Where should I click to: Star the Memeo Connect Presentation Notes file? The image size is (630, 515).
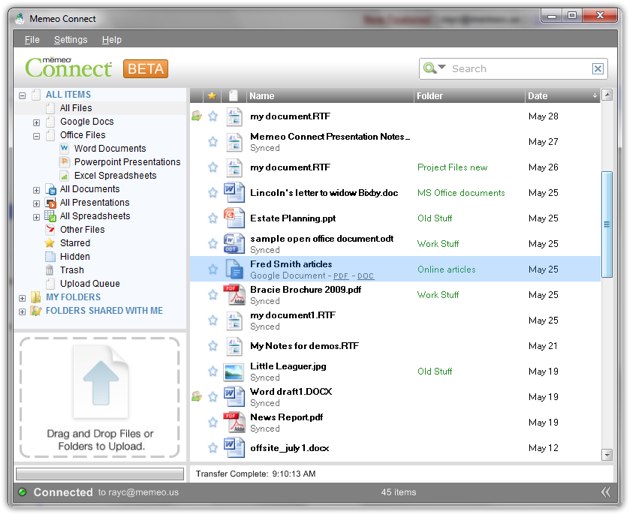[x=213, y=141]
